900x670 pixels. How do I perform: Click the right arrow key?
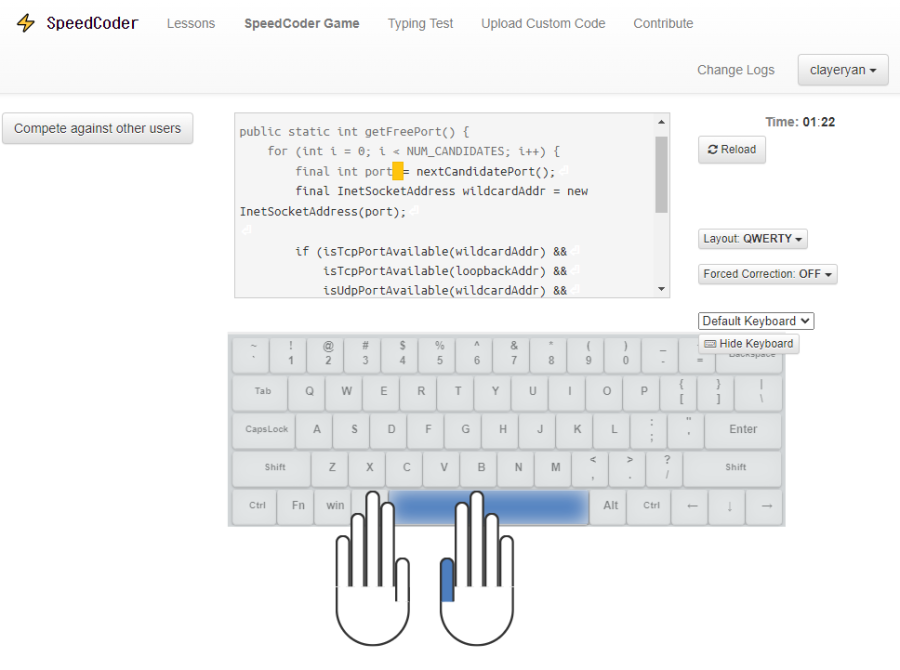click(x=765, y=506)
